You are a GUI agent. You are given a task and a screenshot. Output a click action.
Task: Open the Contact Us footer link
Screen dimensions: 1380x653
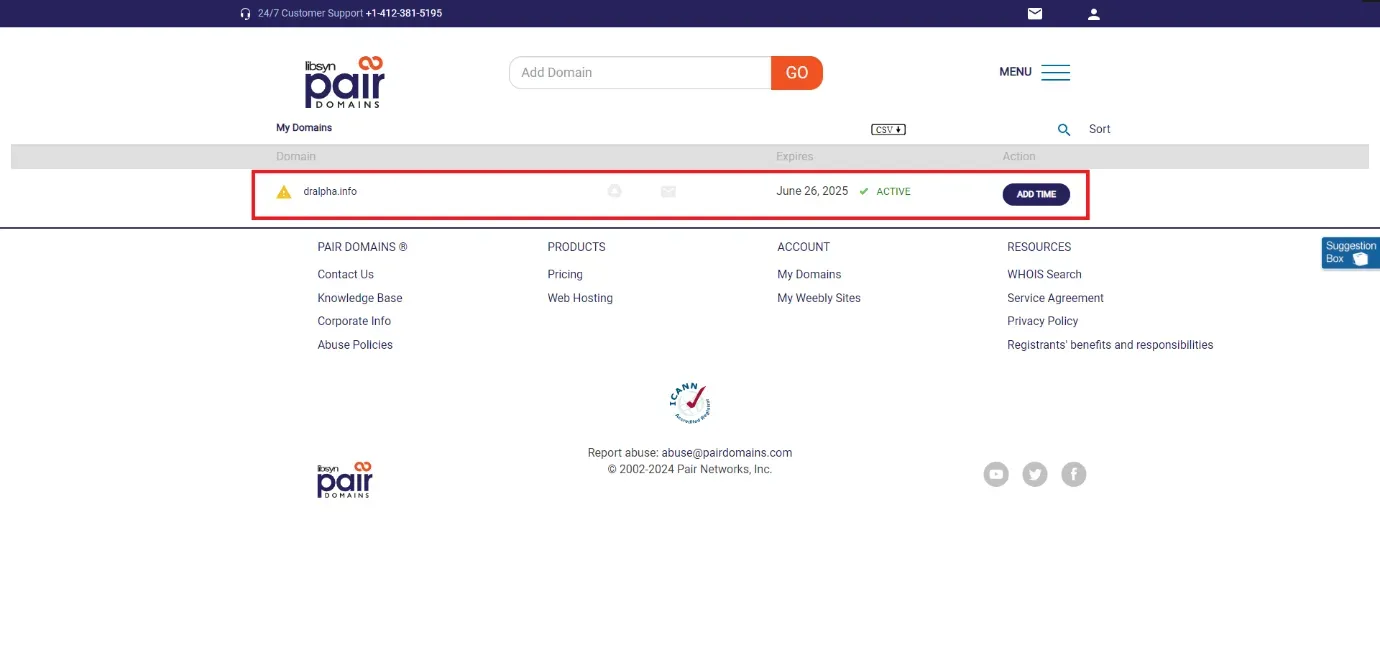click(x=346, y=275)
